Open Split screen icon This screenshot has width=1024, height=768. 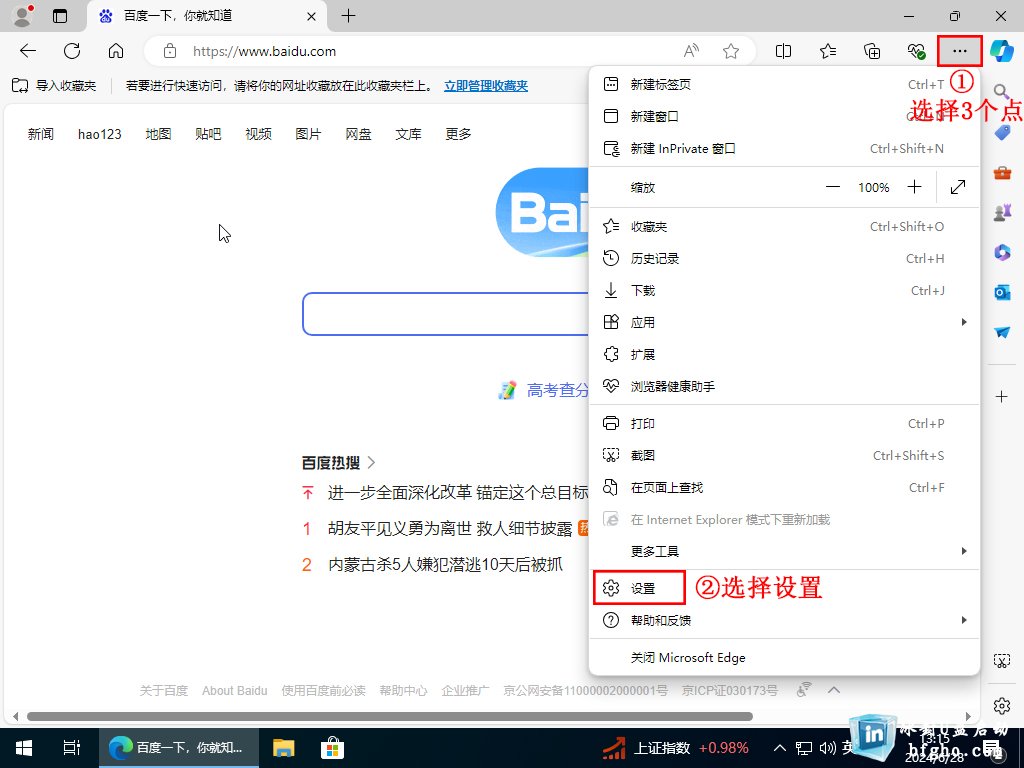(783, 51)
